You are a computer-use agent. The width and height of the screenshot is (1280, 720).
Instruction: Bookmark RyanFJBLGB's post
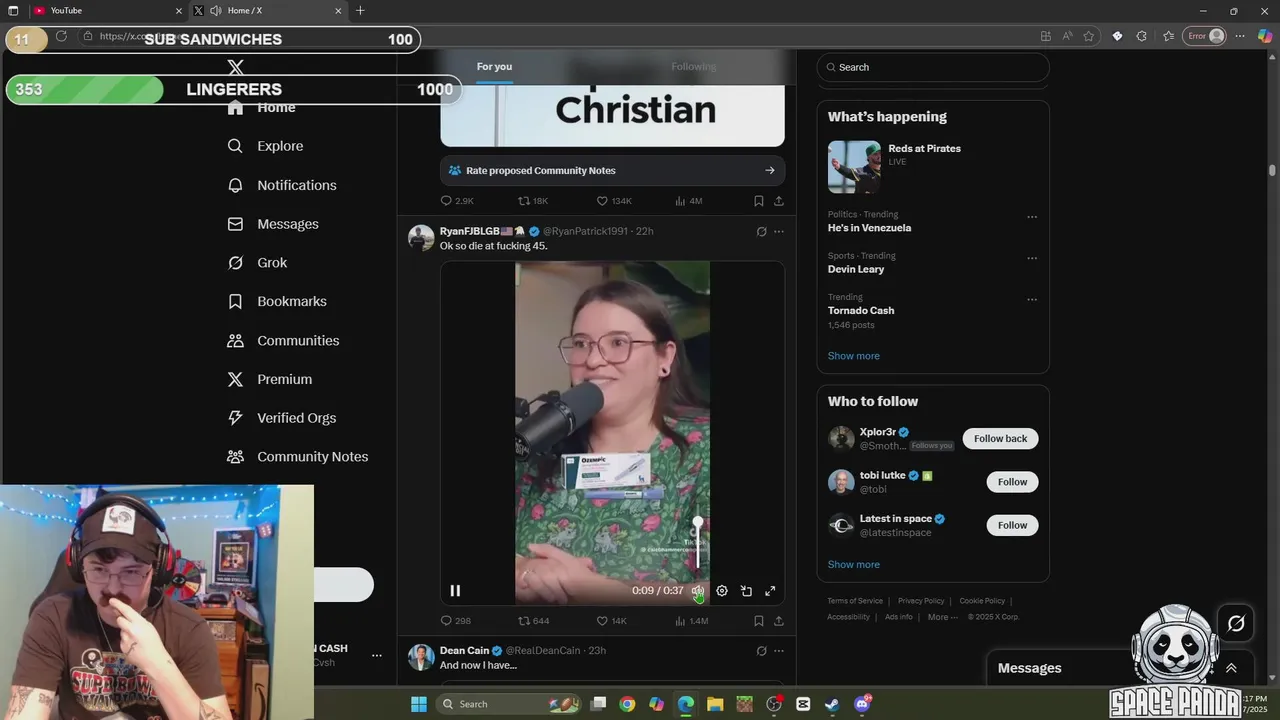tap(758, 621)
